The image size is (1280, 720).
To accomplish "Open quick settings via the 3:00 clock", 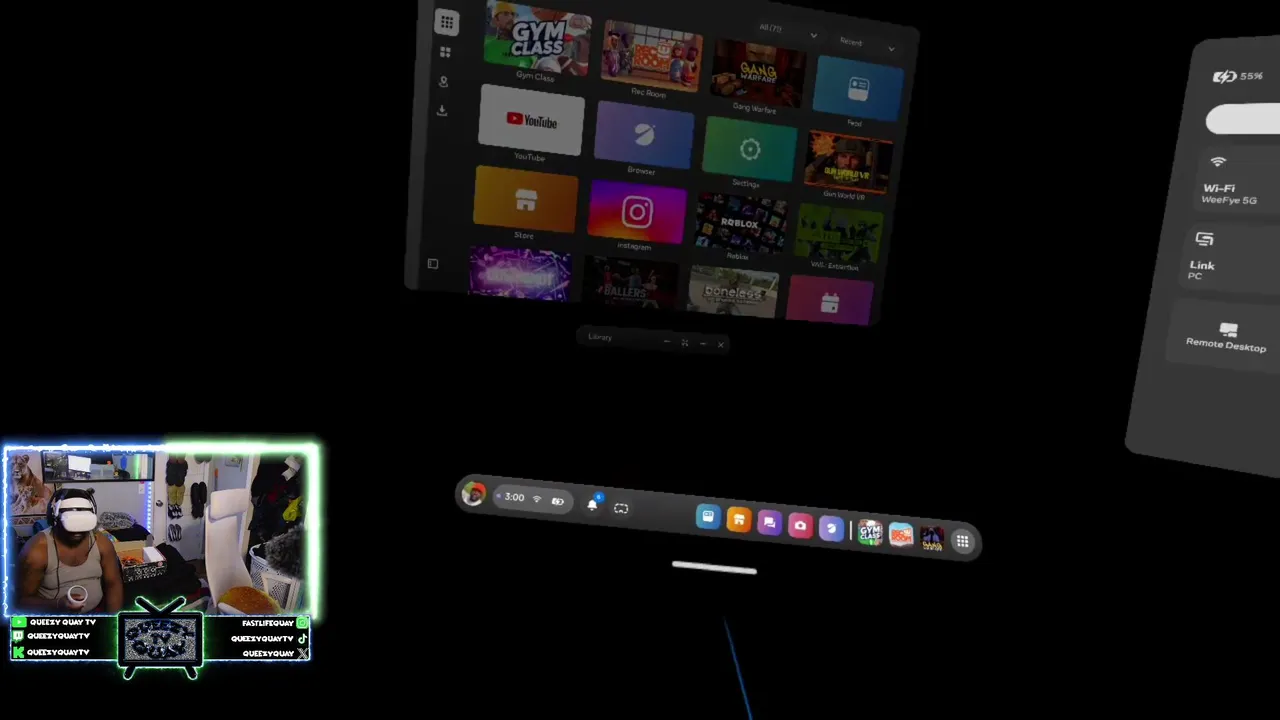I will [514, 497].
